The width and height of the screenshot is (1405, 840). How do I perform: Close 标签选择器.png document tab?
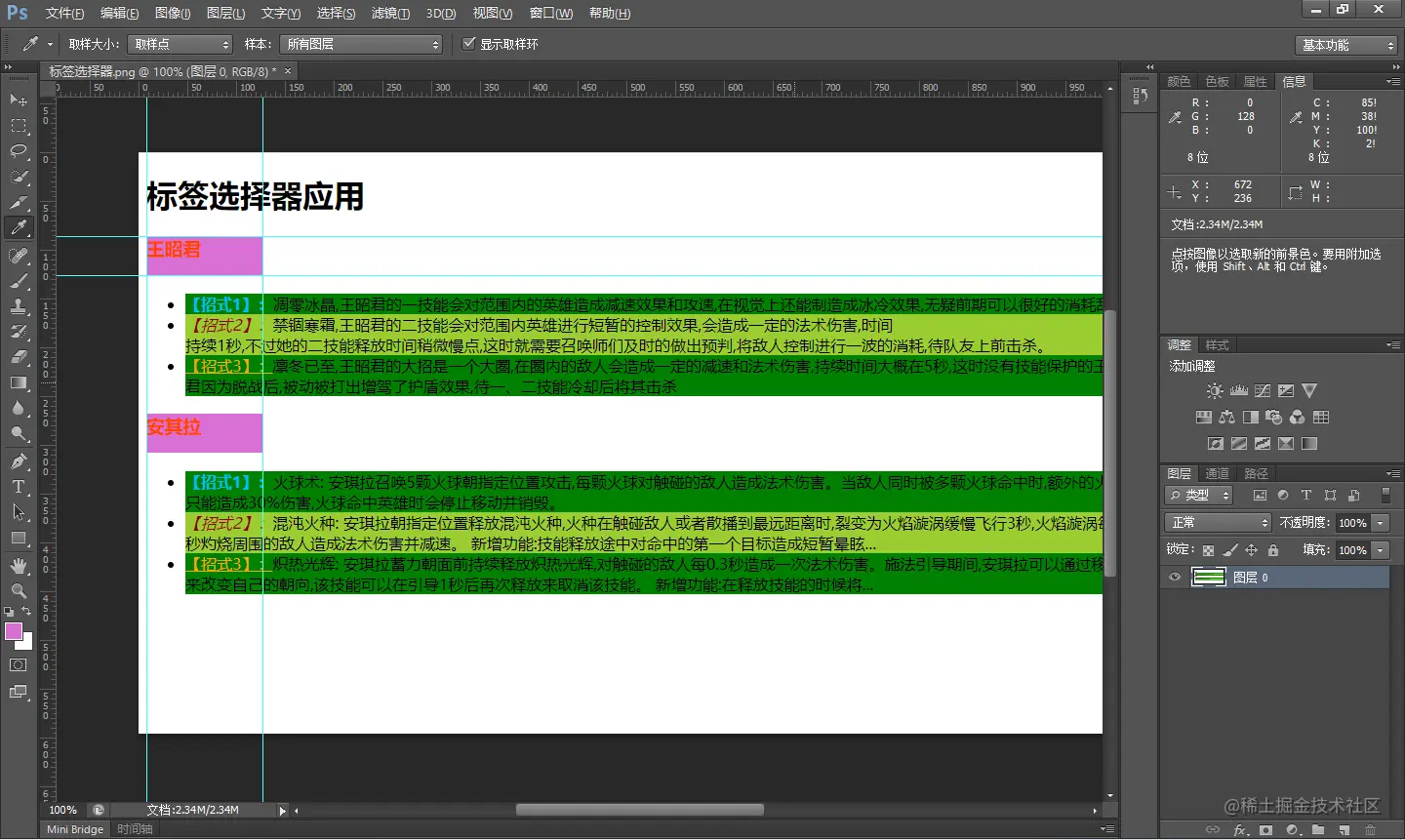point(288,71)
